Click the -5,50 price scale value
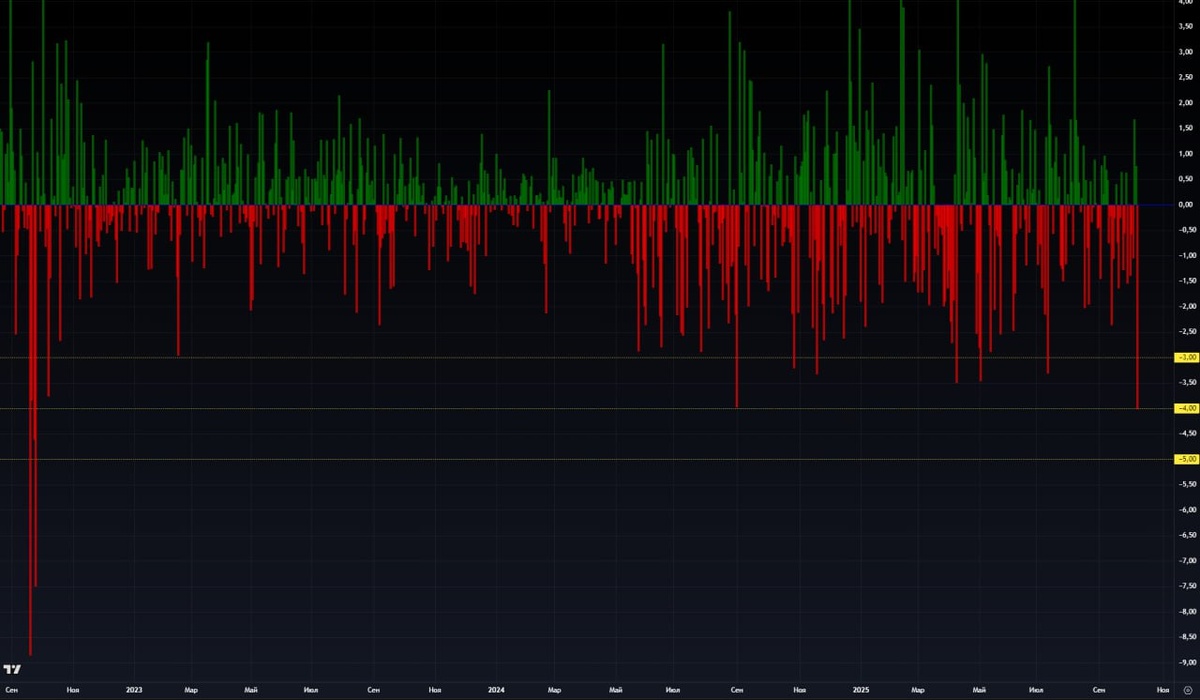 1187,485
